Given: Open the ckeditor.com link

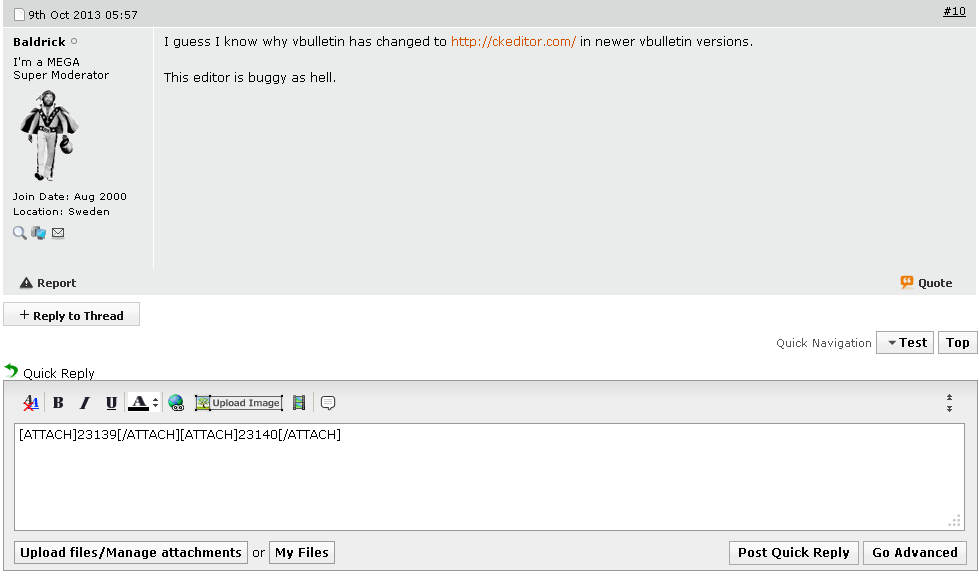Looking at the screenshot, I should [513, 42].
